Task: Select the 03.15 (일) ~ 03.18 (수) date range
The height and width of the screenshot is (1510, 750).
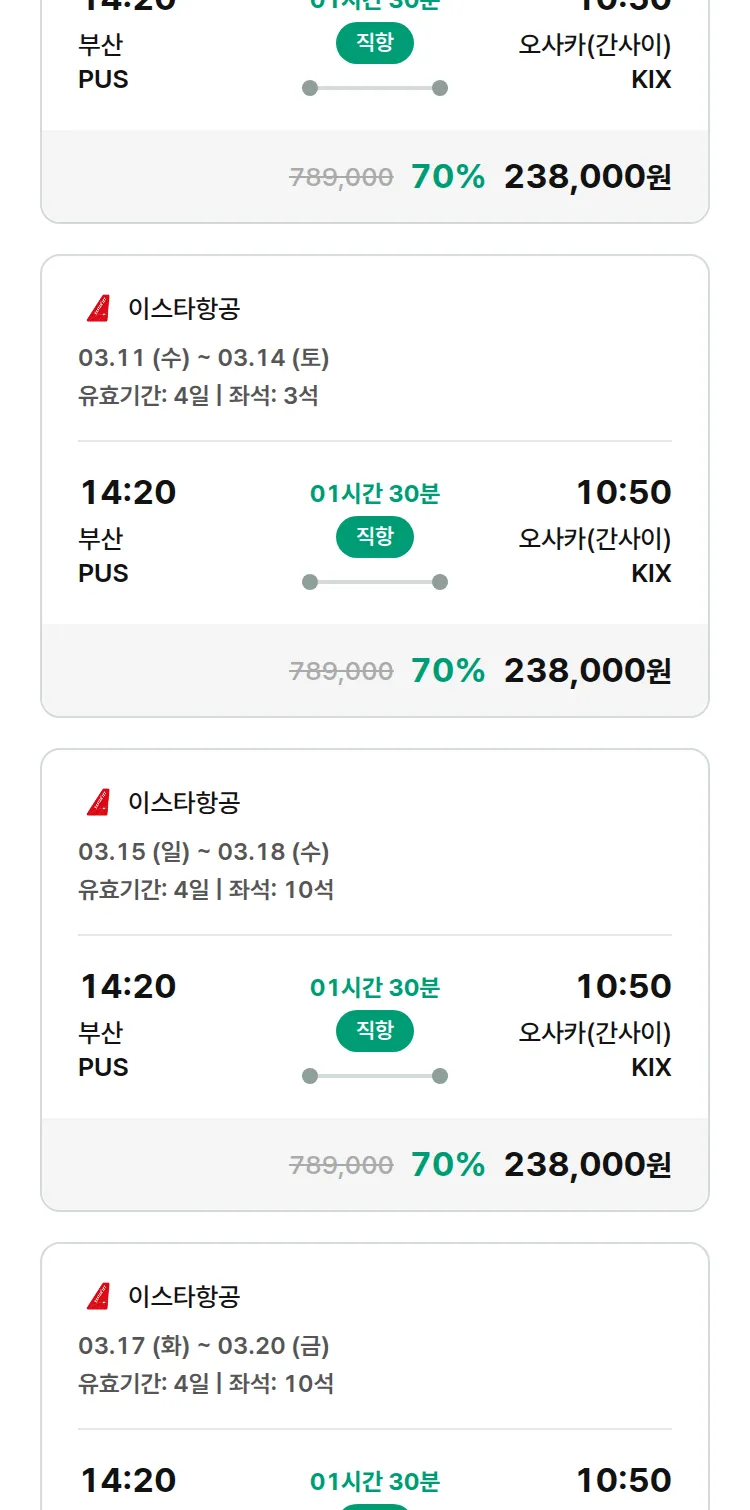Action: pos(204,852)
